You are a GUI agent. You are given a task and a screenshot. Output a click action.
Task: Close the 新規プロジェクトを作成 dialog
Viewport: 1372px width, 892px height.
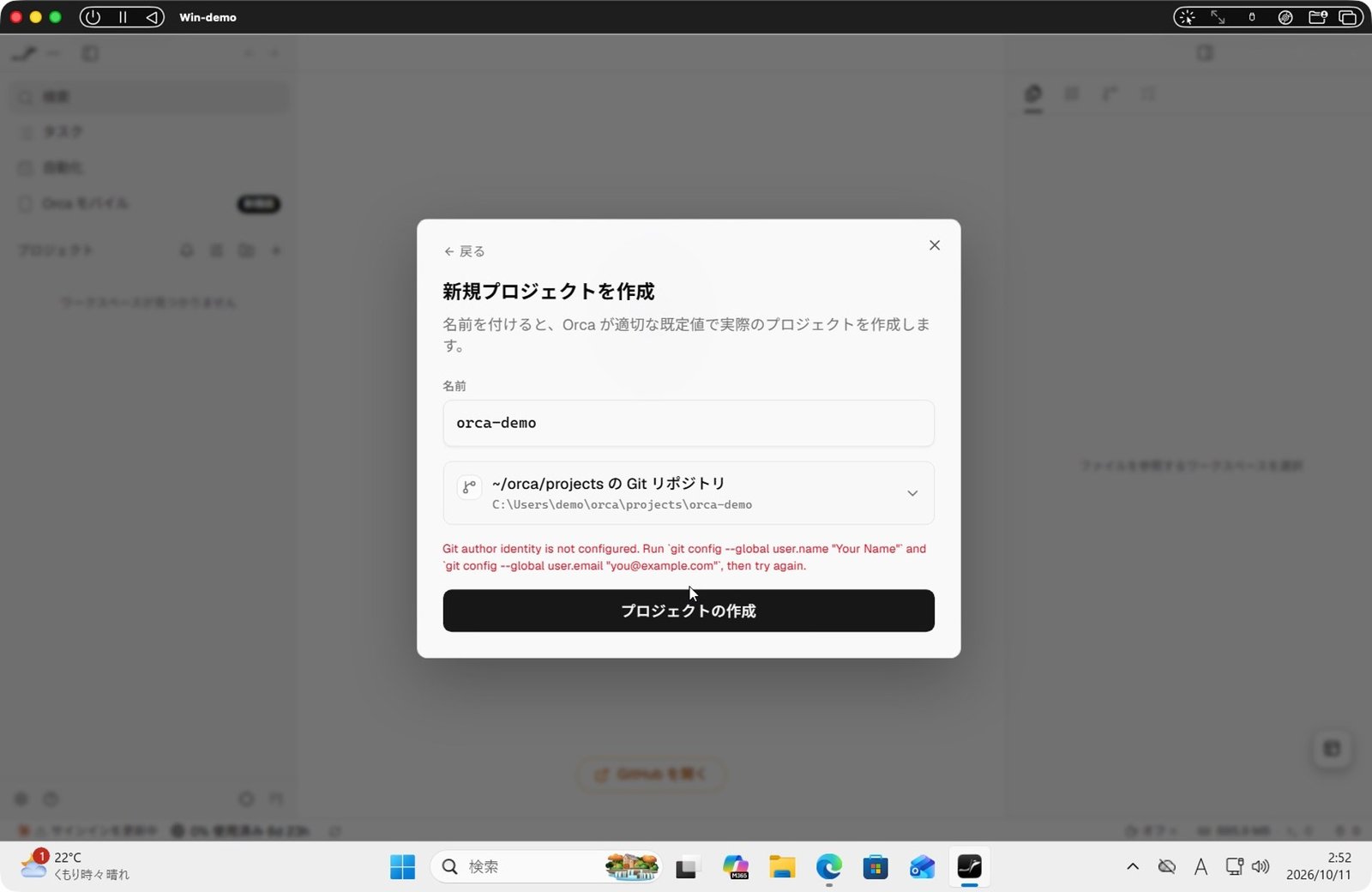(x=935, y=245)
